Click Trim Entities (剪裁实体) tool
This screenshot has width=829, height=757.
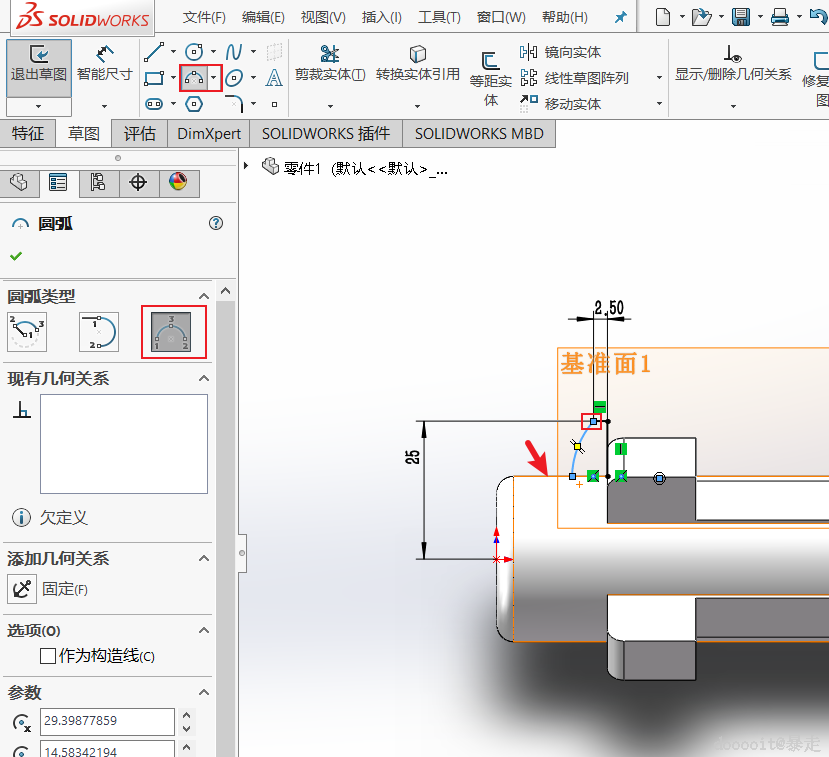[x=330, y=64]
